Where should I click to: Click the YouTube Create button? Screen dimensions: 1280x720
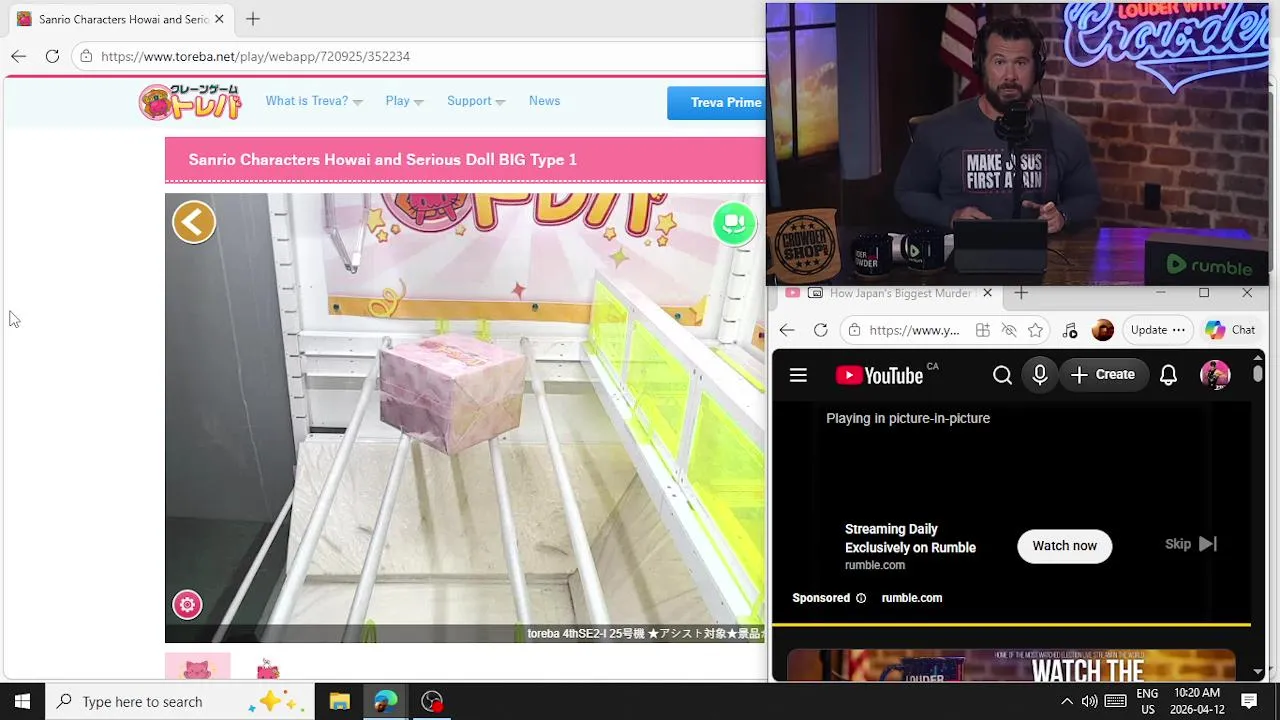(1103, 375)
